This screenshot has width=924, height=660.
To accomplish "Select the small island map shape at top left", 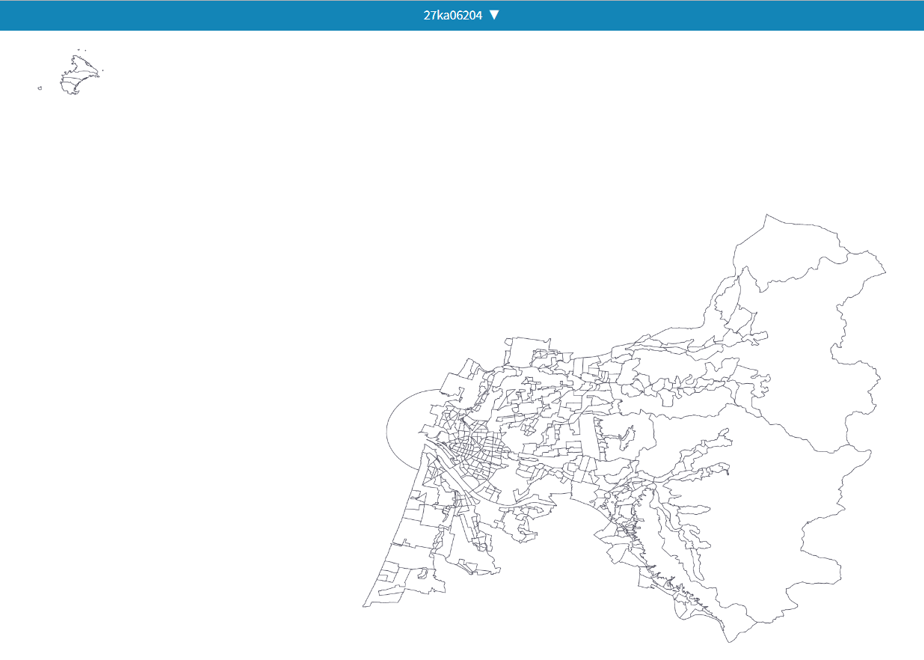I will 80,75.
